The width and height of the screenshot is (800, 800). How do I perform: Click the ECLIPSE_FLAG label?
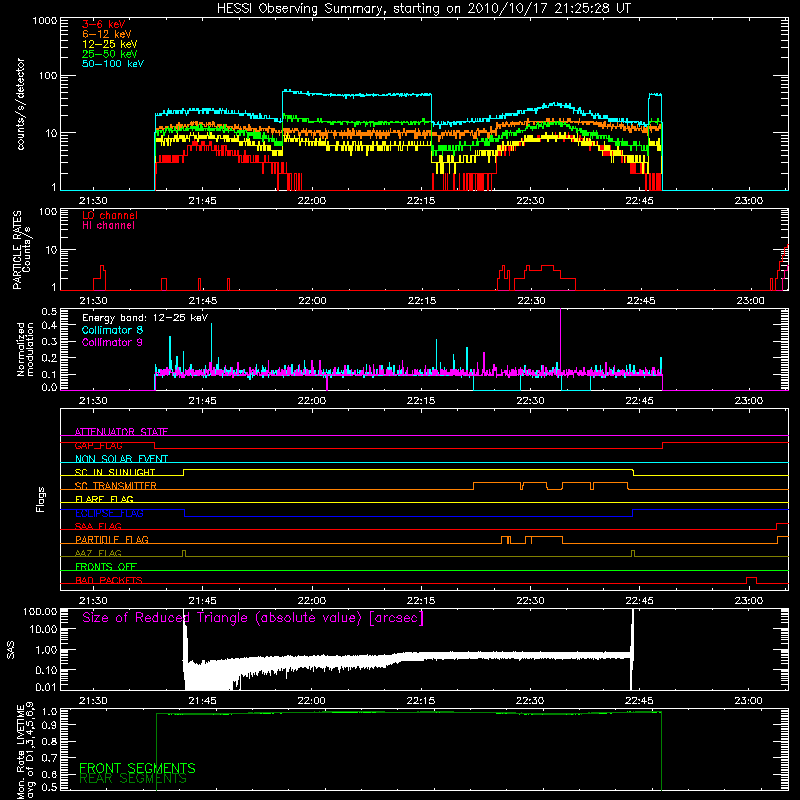pos(109,513)
